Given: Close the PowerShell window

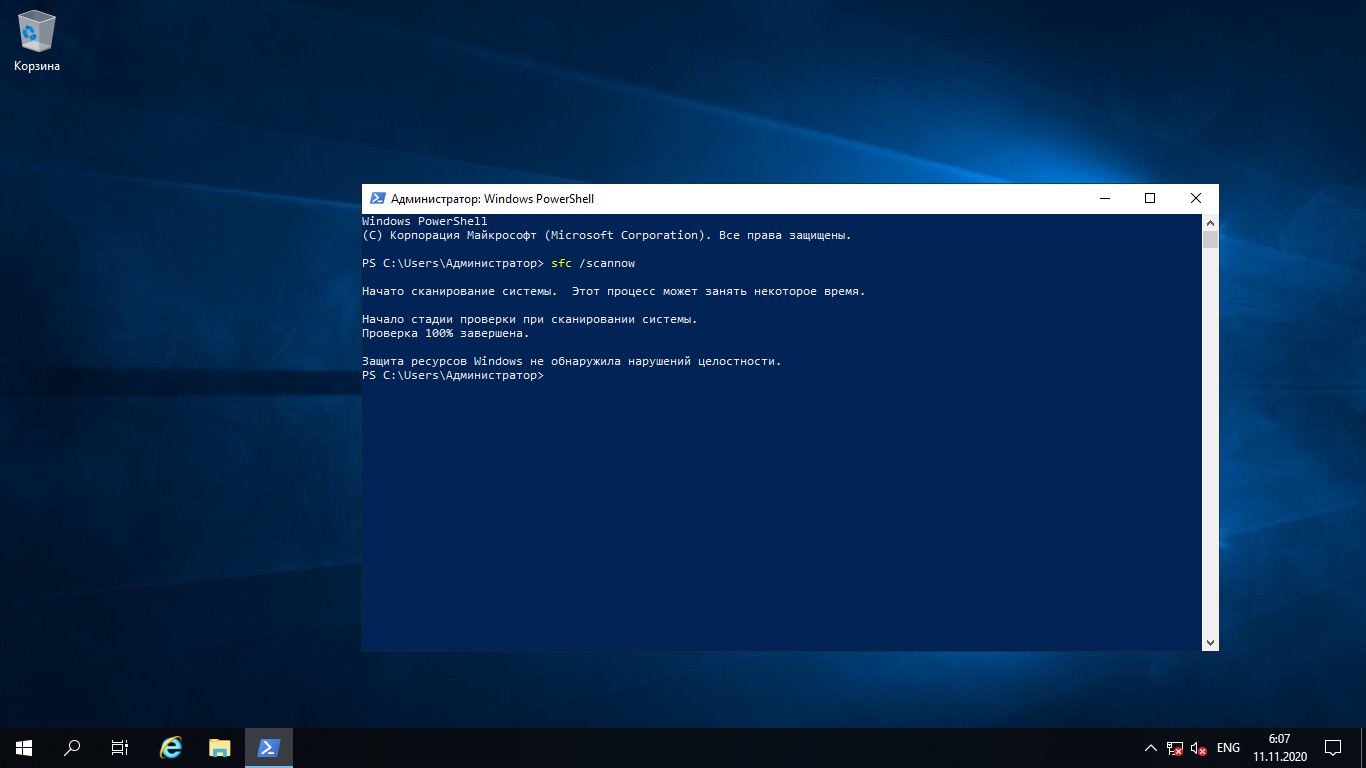Looking at the screenshot, I should pyautogui.click(x=1196, y=198).
